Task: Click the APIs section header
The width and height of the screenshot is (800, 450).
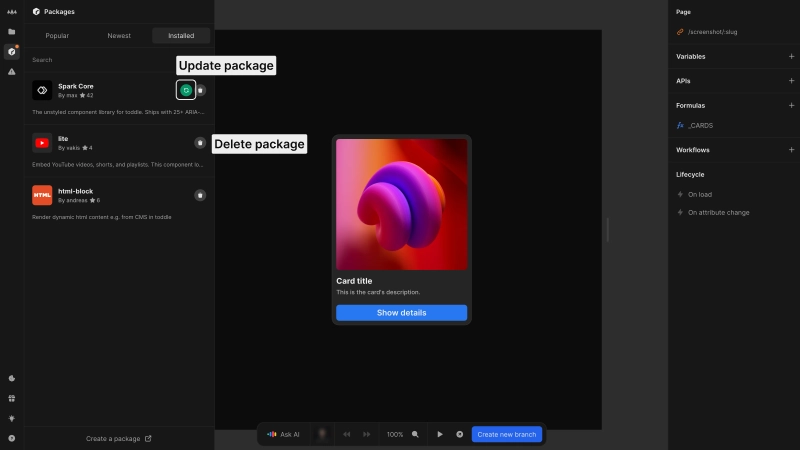Action: [683, 81]
